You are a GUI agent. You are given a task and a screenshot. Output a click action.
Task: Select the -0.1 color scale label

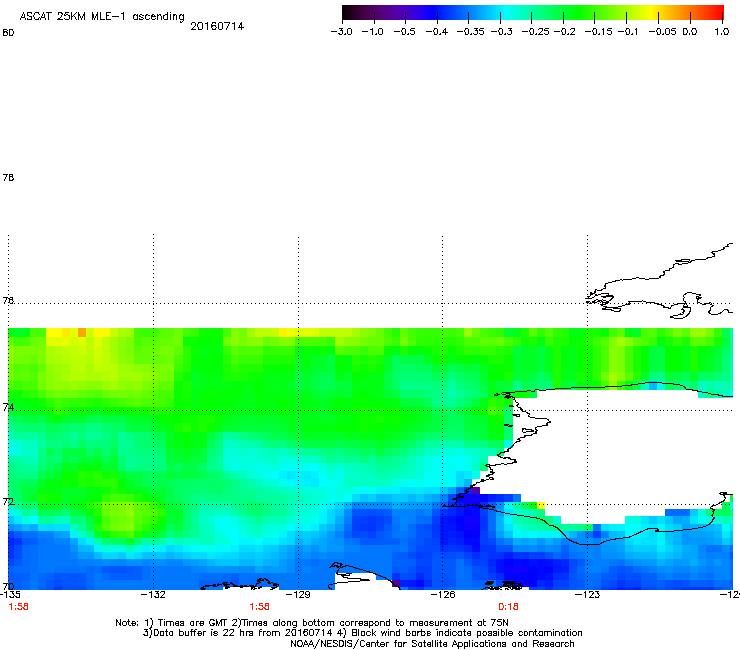point(628,32)
